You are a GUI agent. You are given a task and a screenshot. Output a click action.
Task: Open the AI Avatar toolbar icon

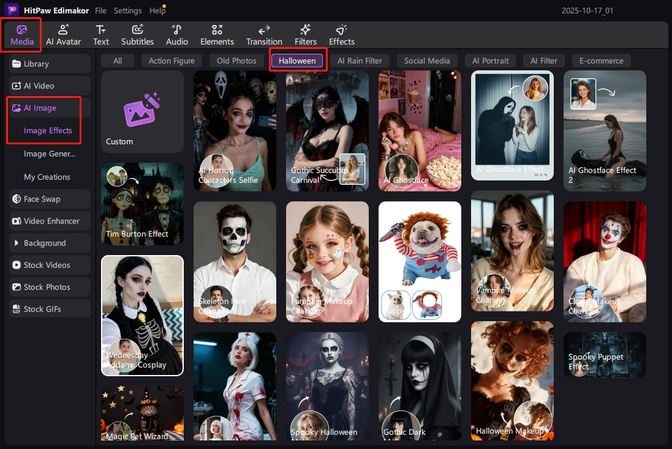(63, 35)
